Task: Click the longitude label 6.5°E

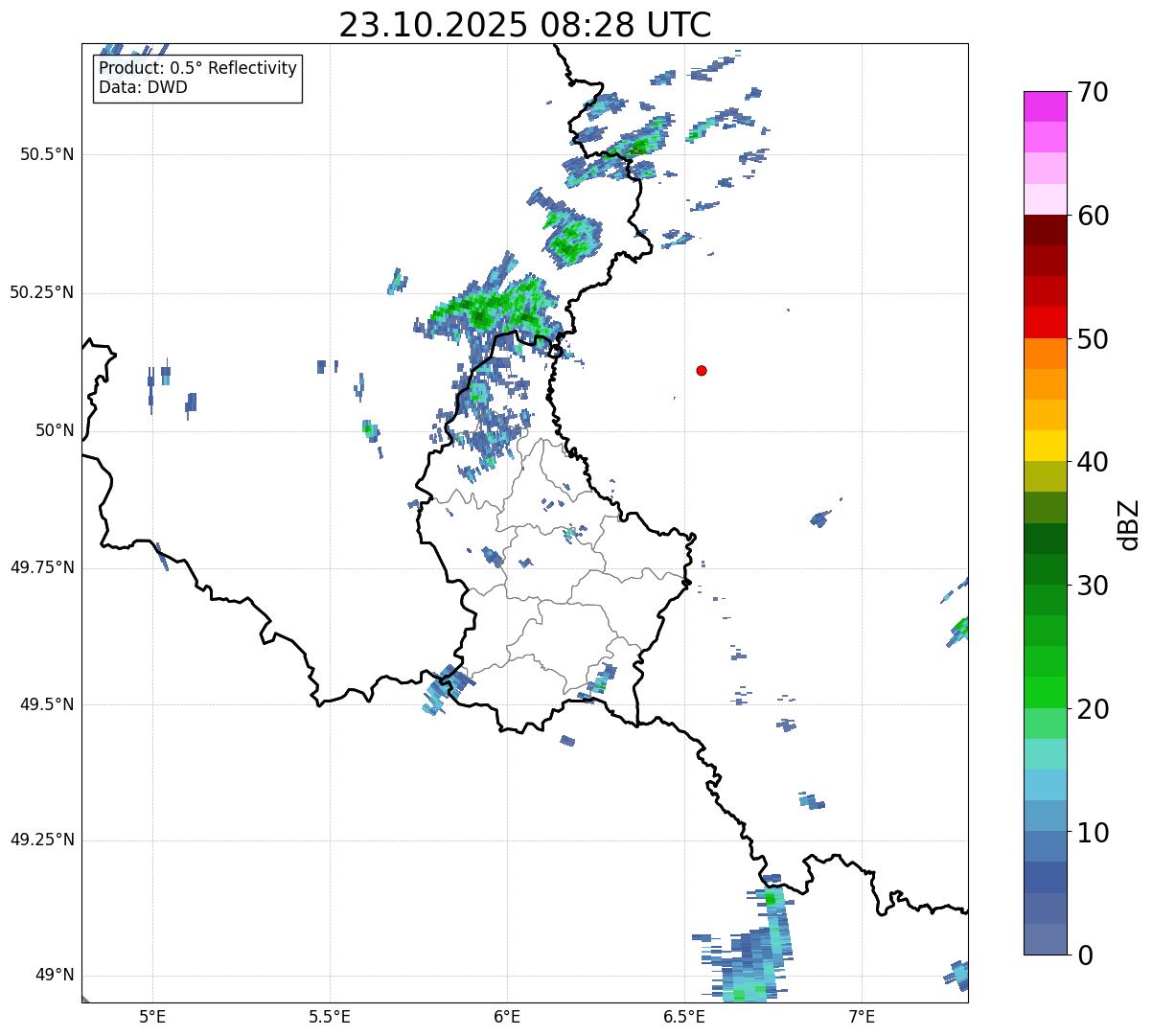Action: point(684,1017)
